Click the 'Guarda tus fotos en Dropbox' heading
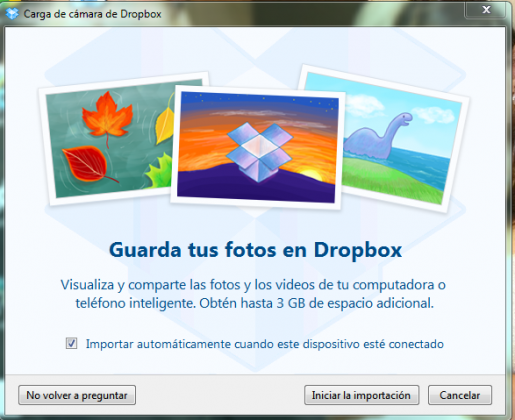 tap(255, 250)
